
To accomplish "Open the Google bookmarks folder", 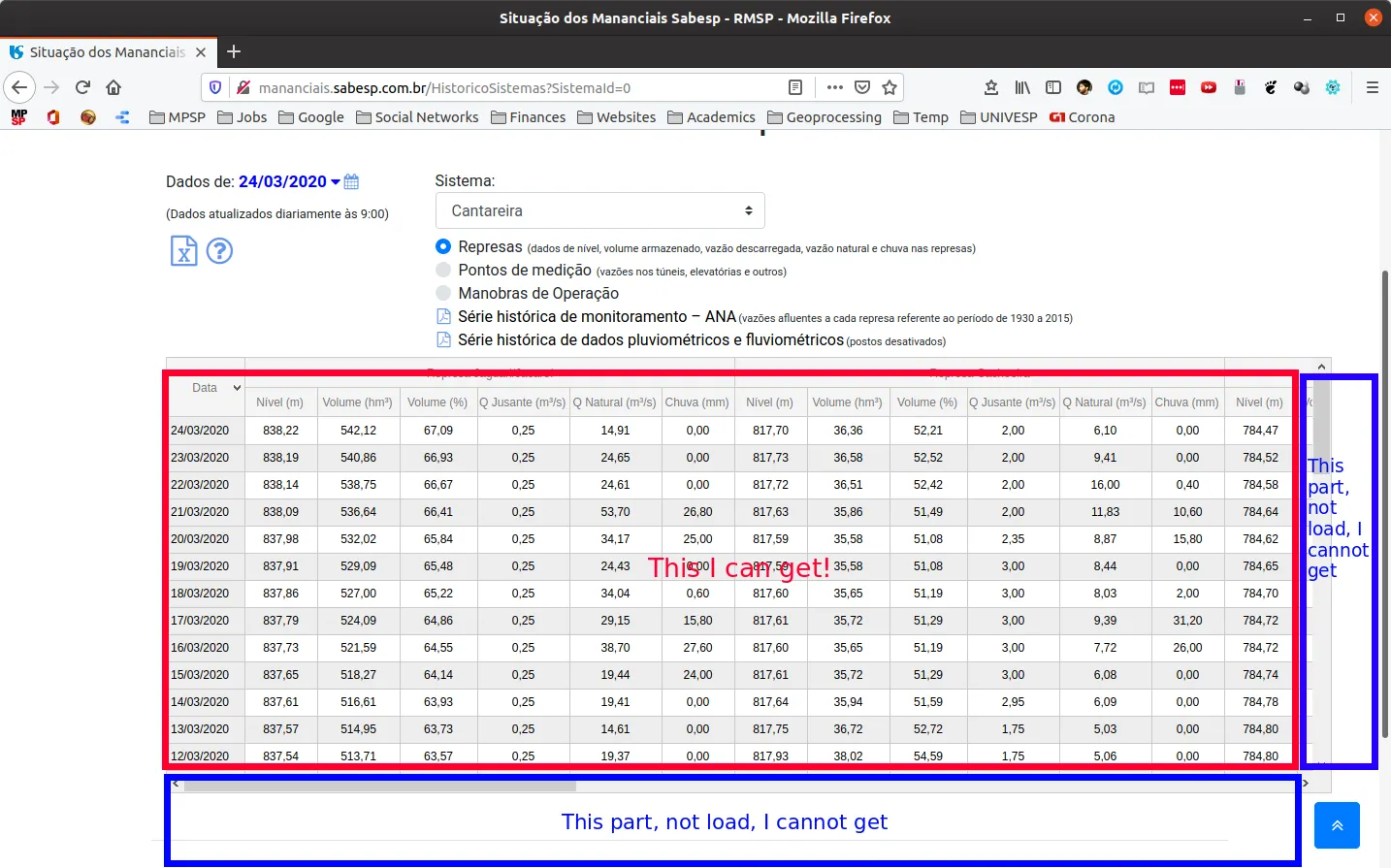I will tap(311, 117).
